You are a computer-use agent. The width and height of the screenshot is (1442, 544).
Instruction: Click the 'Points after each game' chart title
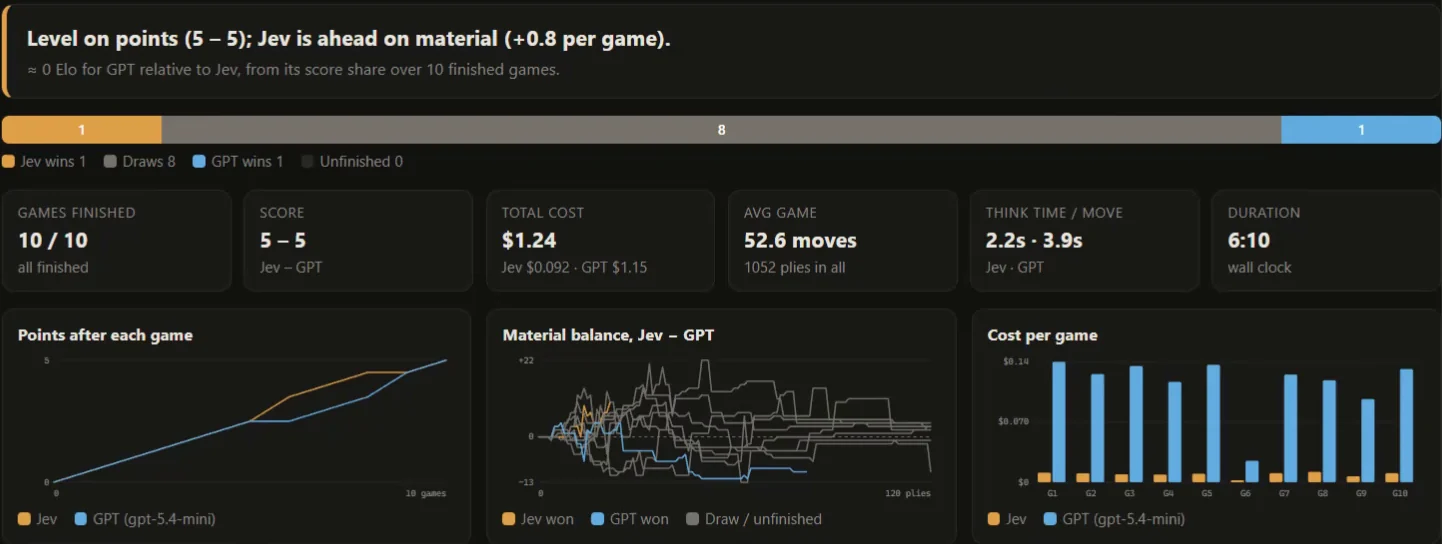point(105,335)
